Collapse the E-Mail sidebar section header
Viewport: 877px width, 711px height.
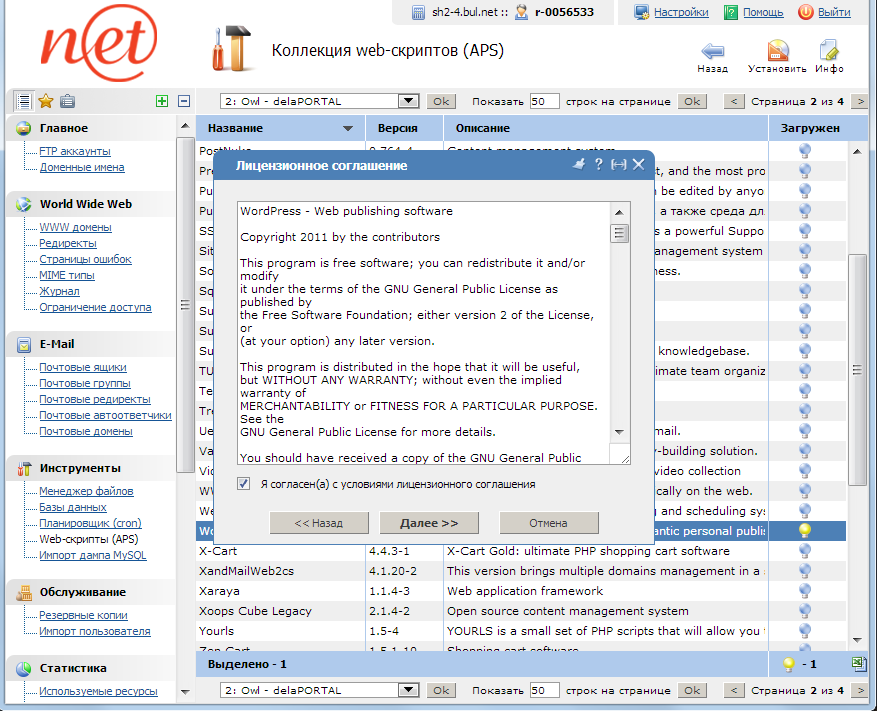tap(57, 344)
